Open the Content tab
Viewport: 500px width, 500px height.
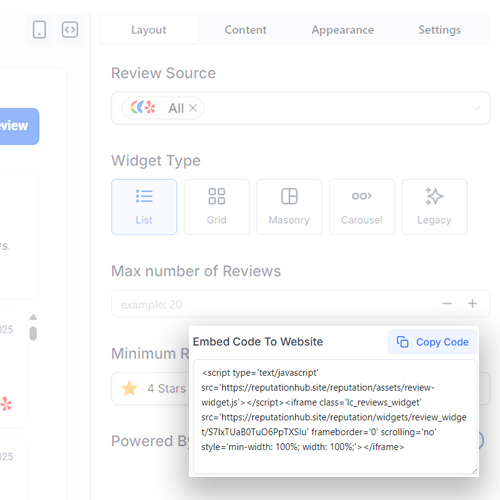246,30
